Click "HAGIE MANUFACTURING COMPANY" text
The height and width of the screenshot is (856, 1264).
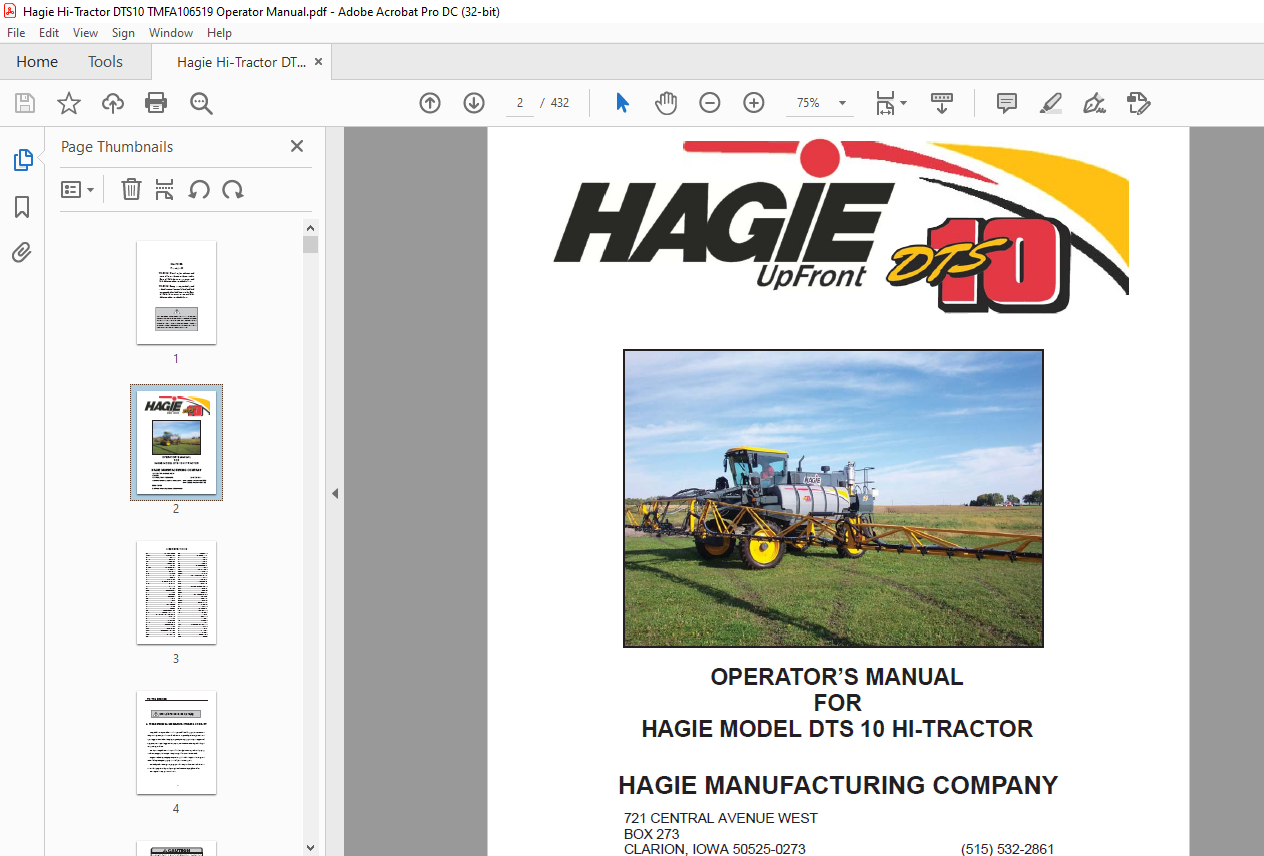(x=838, y=785)
